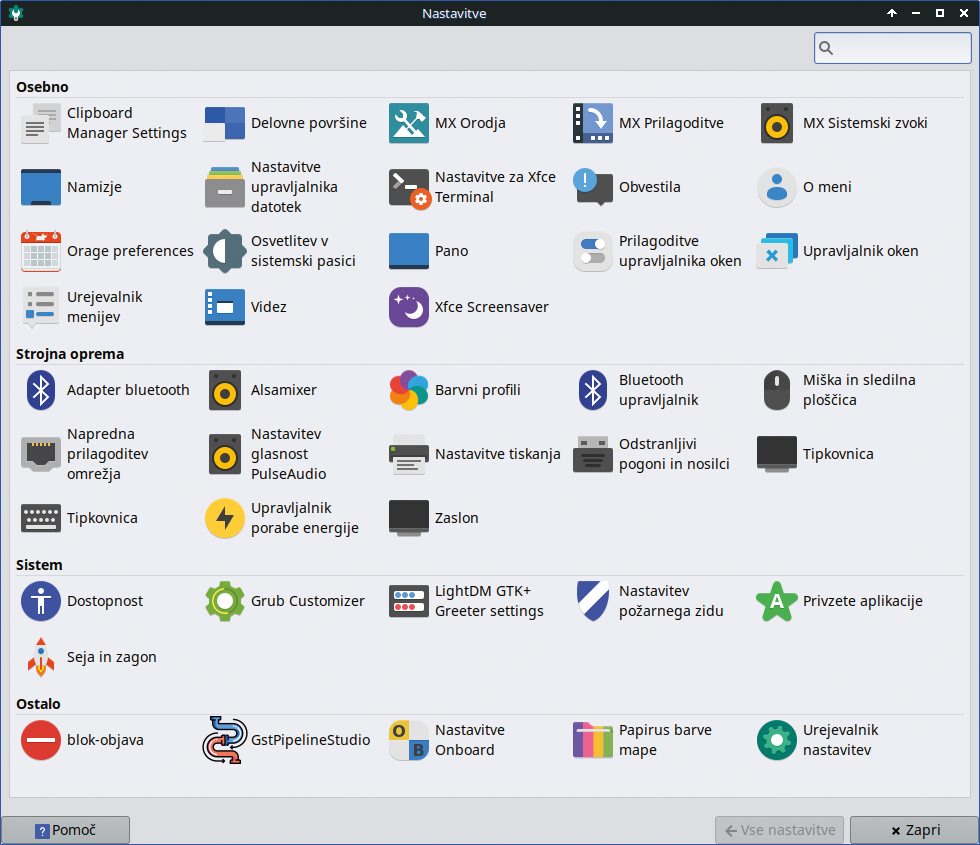This screenshot has width=980, height=845.
Task: Click the Zapri close button
Action: pyautogui.click(x=915, y=830)
